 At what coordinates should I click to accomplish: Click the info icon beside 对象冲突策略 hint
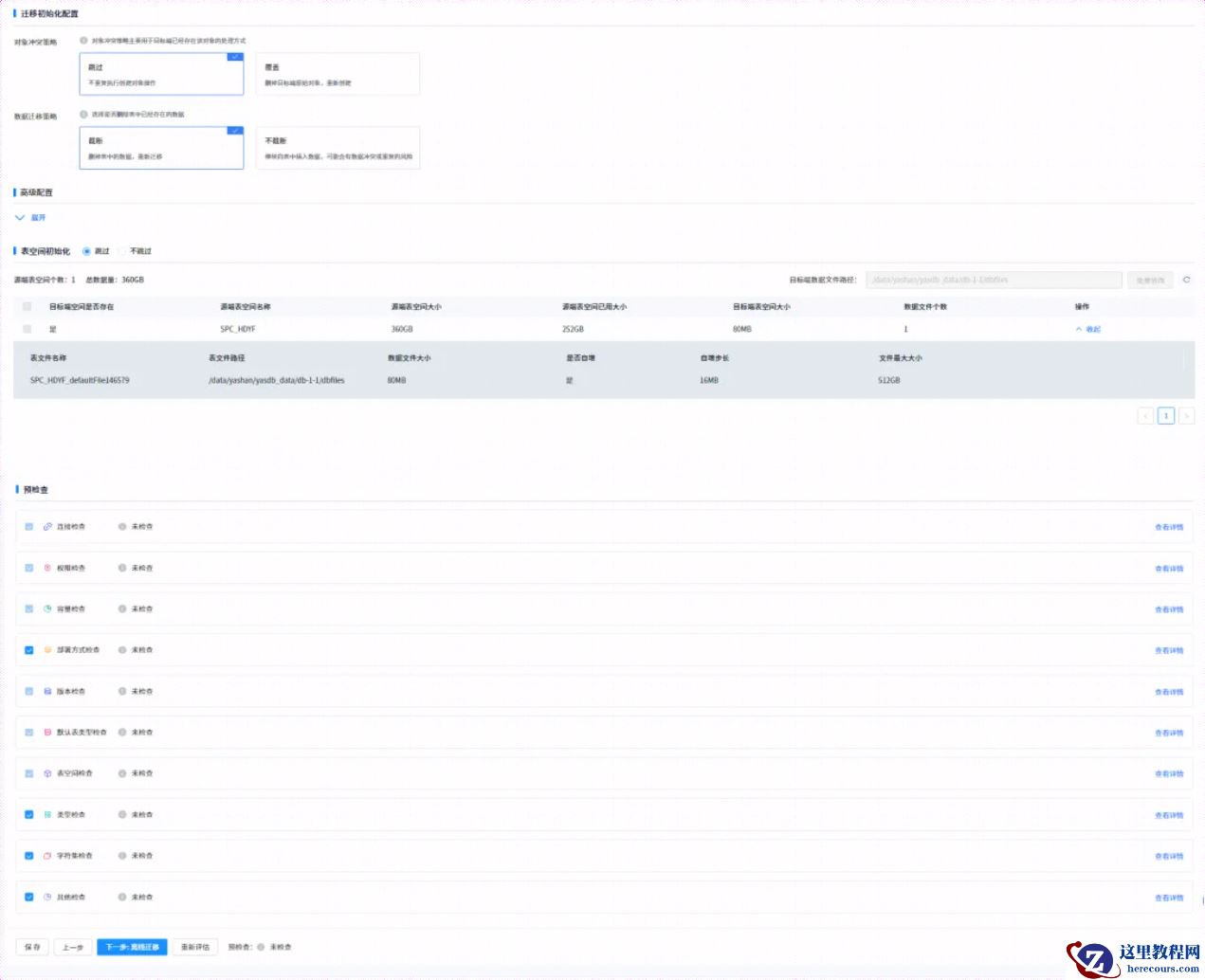(83, 41)
